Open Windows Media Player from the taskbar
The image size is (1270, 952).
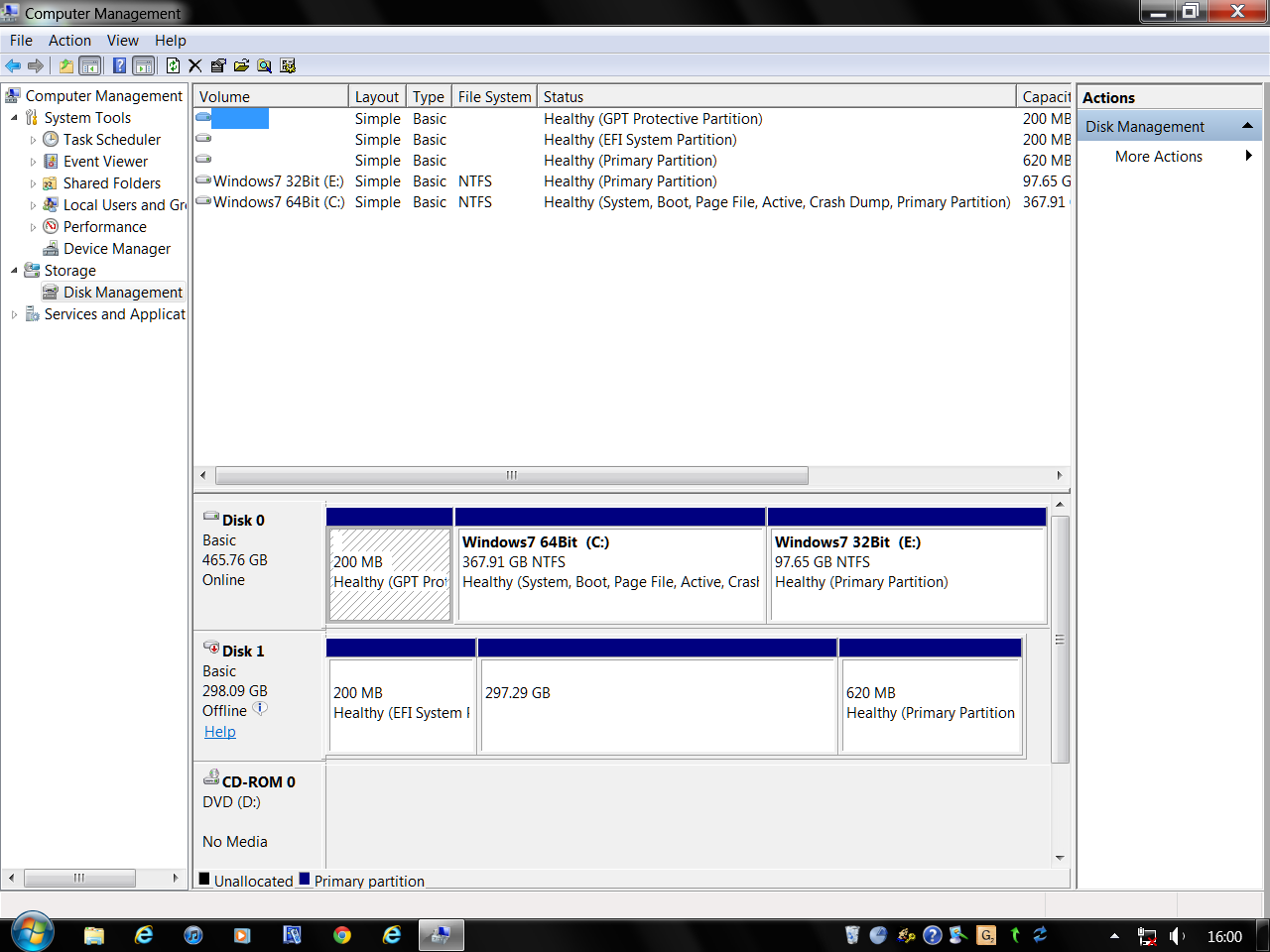tap(242, 935)
